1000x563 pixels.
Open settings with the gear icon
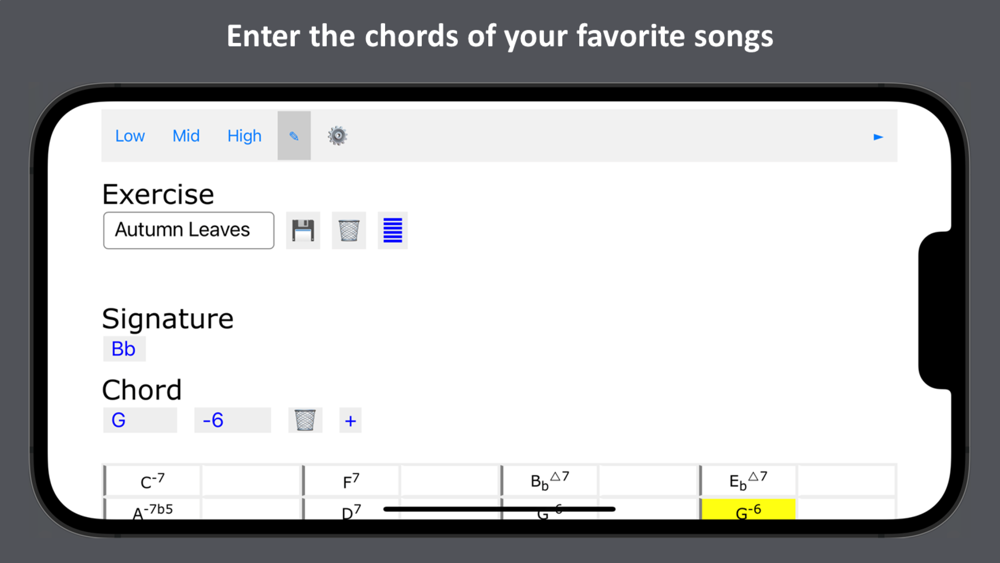click(337, 136)
